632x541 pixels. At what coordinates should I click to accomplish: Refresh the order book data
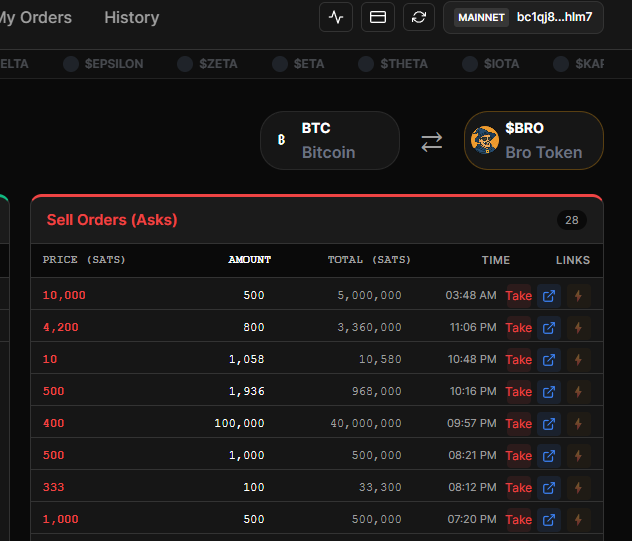(x=419, y=17)
